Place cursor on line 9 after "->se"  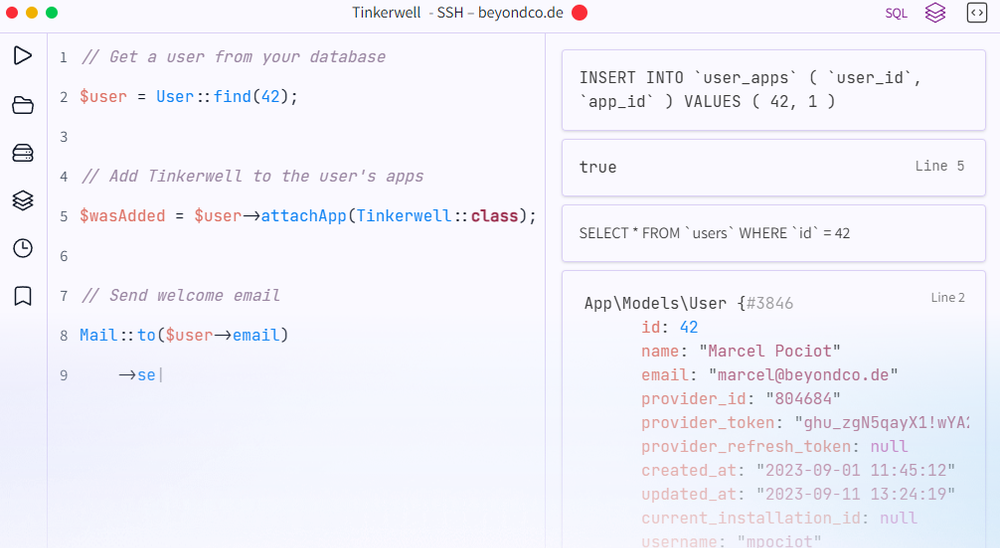tap(158, 376)
